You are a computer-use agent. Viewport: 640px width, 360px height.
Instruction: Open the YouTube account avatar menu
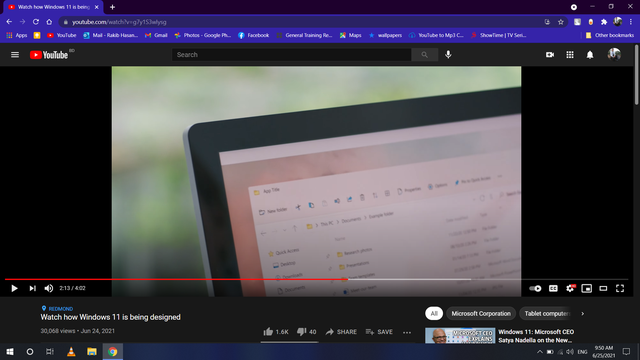point(614,54)
